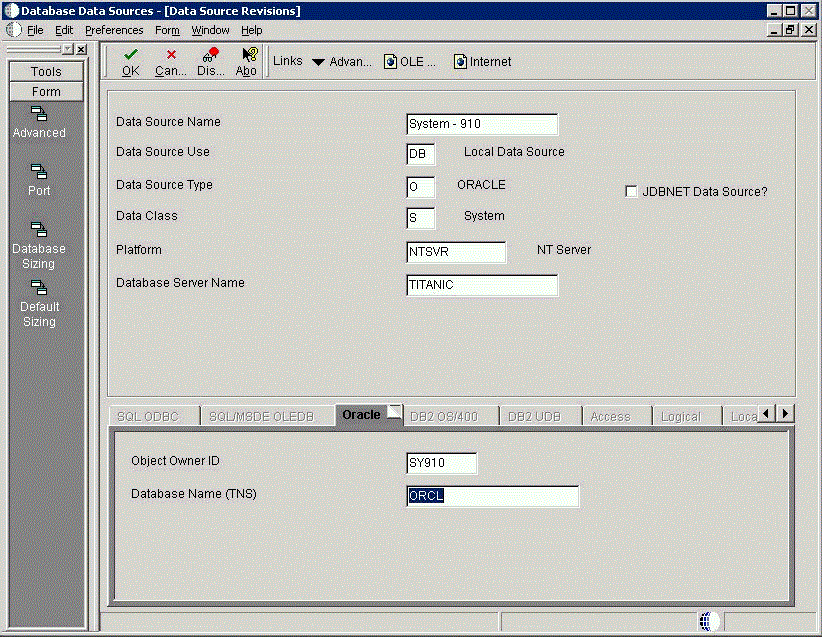Open the Advan... toolbar link
822x637 pixels.
click(350, 62)
